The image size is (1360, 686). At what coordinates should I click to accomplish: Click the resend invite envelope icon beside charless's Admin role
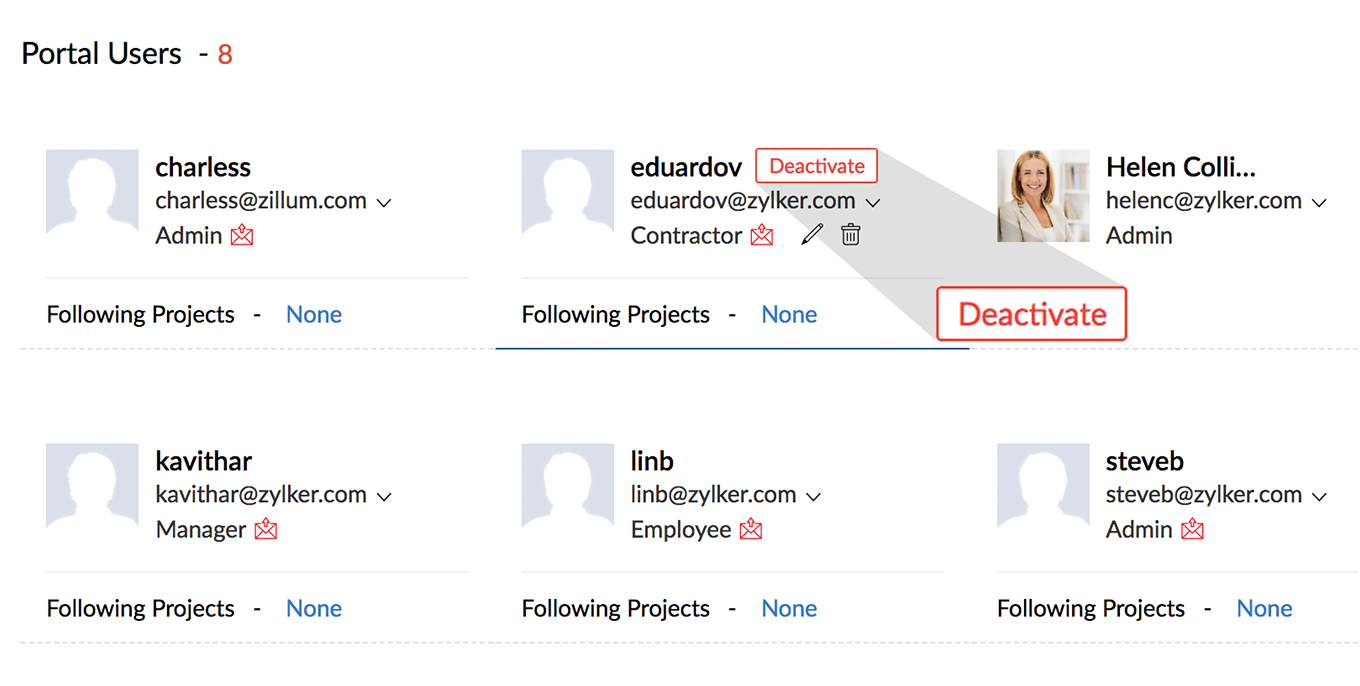(242, 236)
